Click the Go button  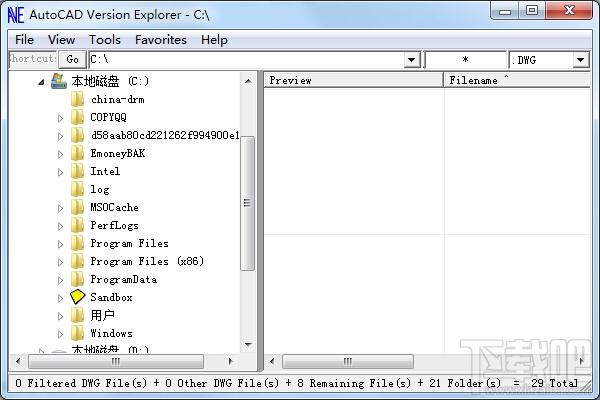click(x=72, y=59)
